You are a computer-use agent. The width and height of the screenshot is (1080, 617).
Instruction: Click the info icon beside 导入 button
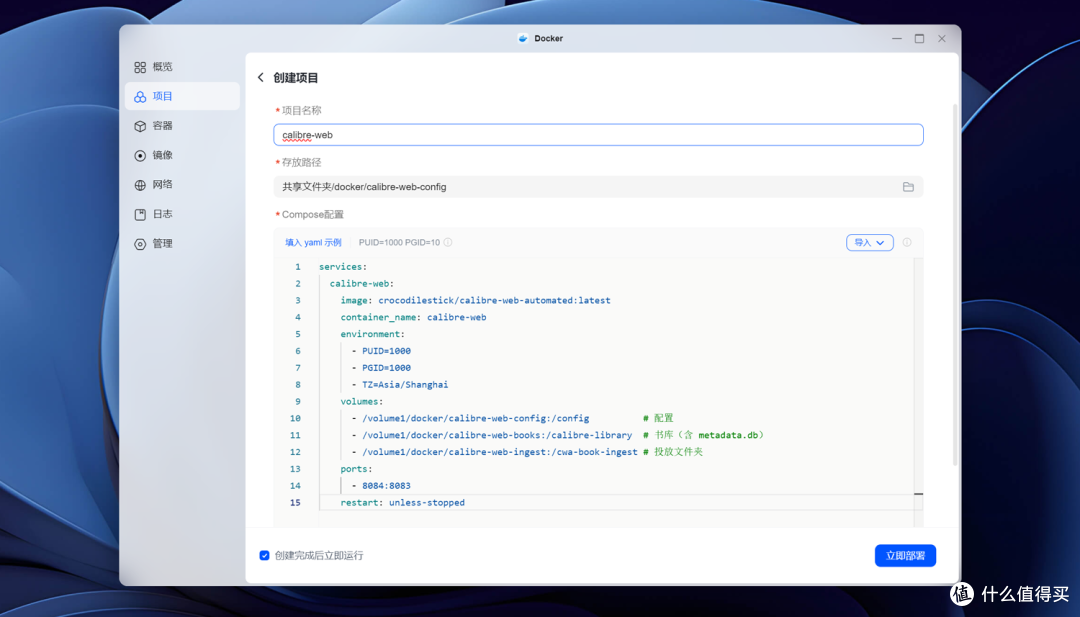point(907,242)
